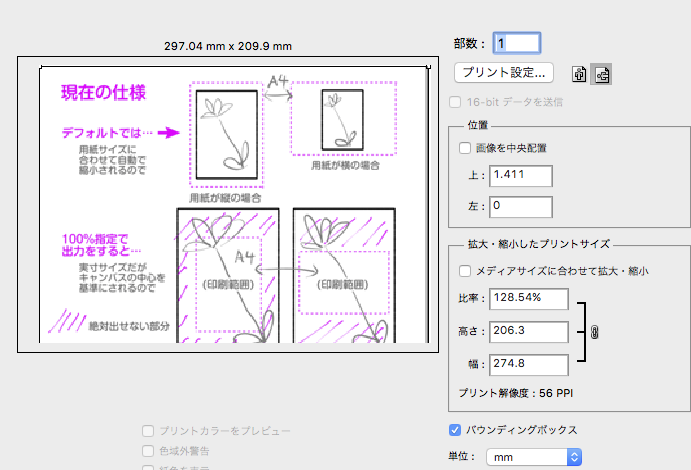Click the 部数 copies field
Image resolution: width=691 pixels, height=470 pixels.
click(517, 43)
